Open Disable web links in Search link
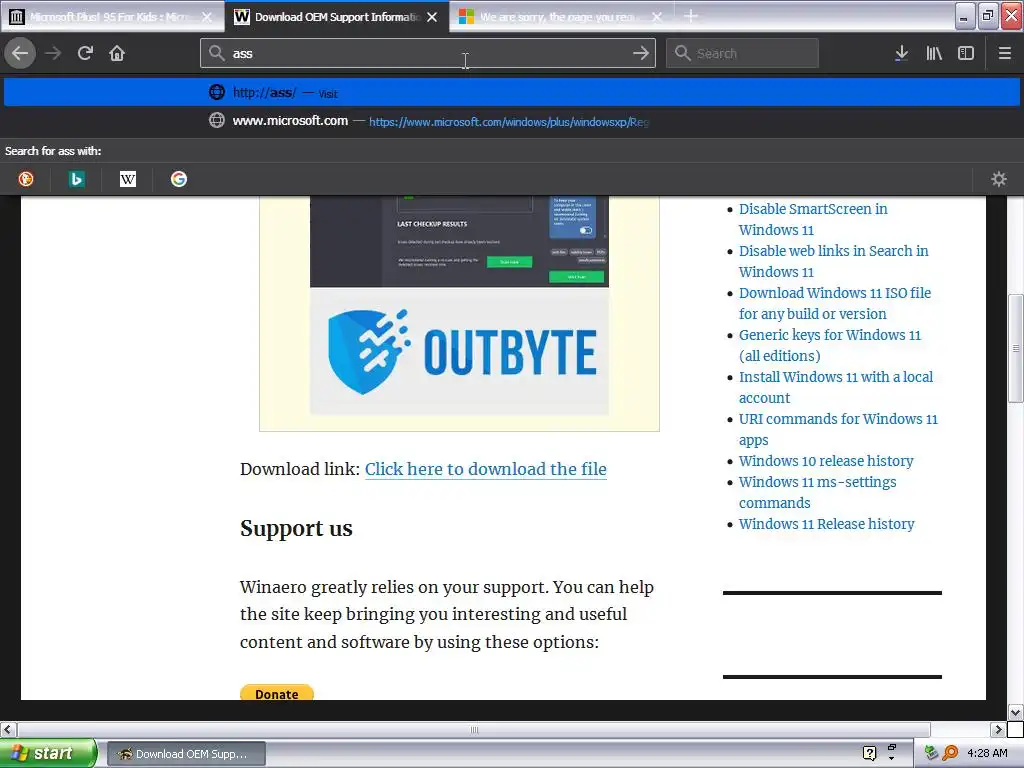This screenshot has height=768, width=1024. click(x=833, y=261)
